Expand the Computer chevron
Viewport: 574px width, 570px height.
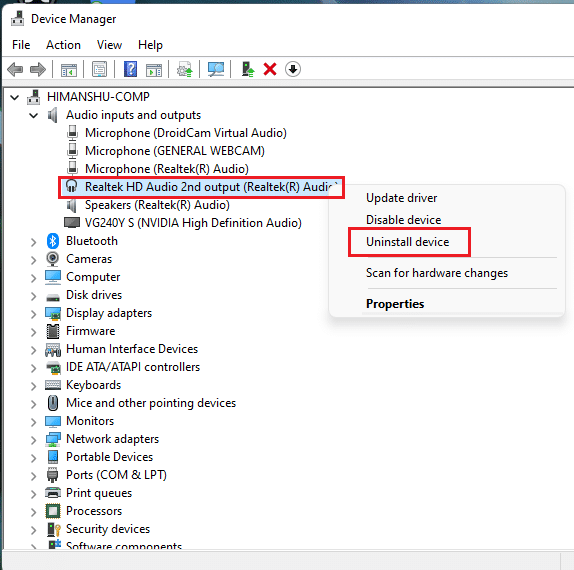(x=34, y=278)
